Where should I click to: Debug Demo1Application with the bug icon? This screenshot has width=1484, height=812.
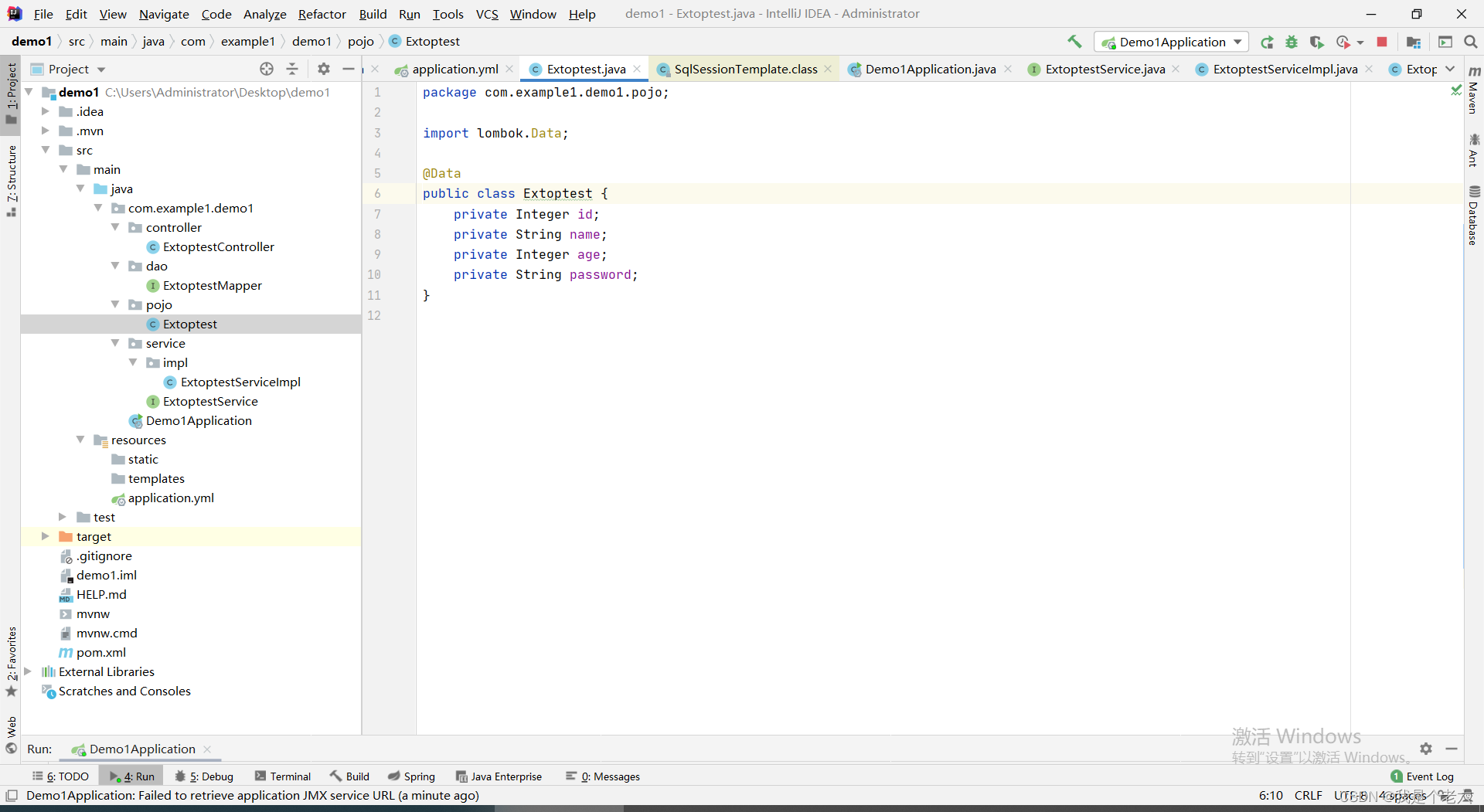1292,42
